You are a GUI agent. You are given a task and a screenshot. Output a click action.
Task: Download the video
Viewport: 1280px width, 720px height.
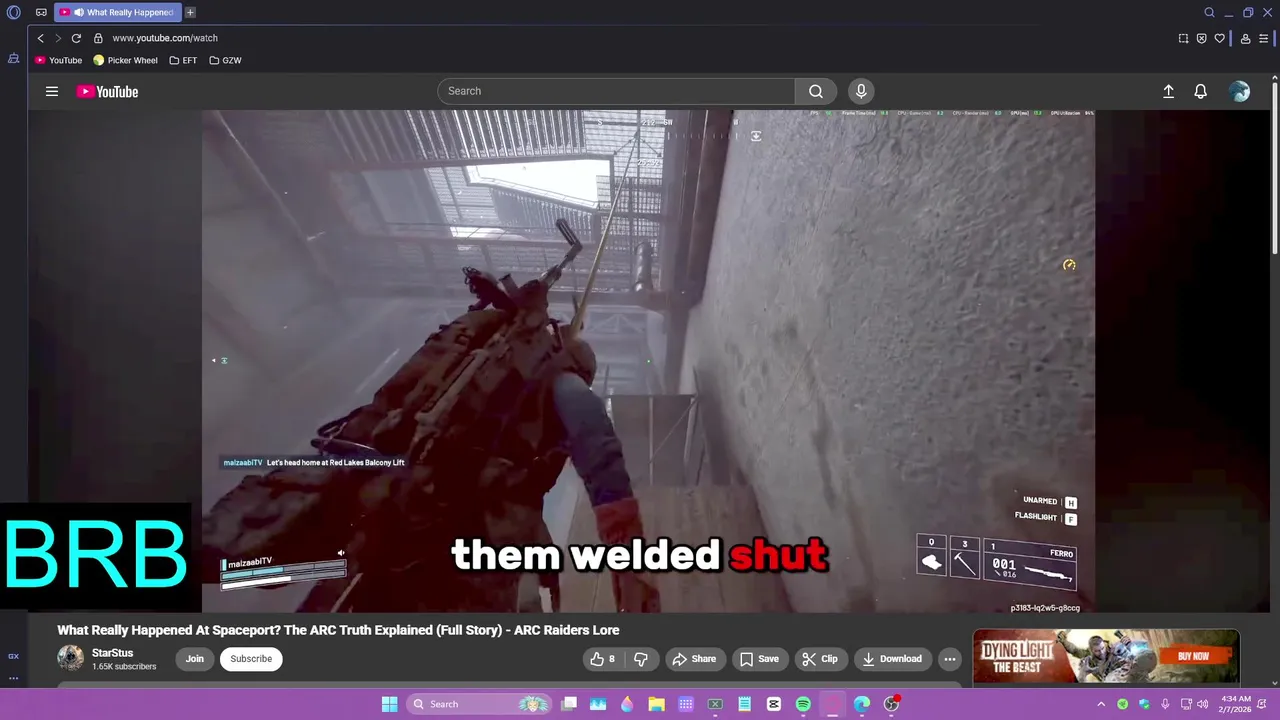coord(892,659)
